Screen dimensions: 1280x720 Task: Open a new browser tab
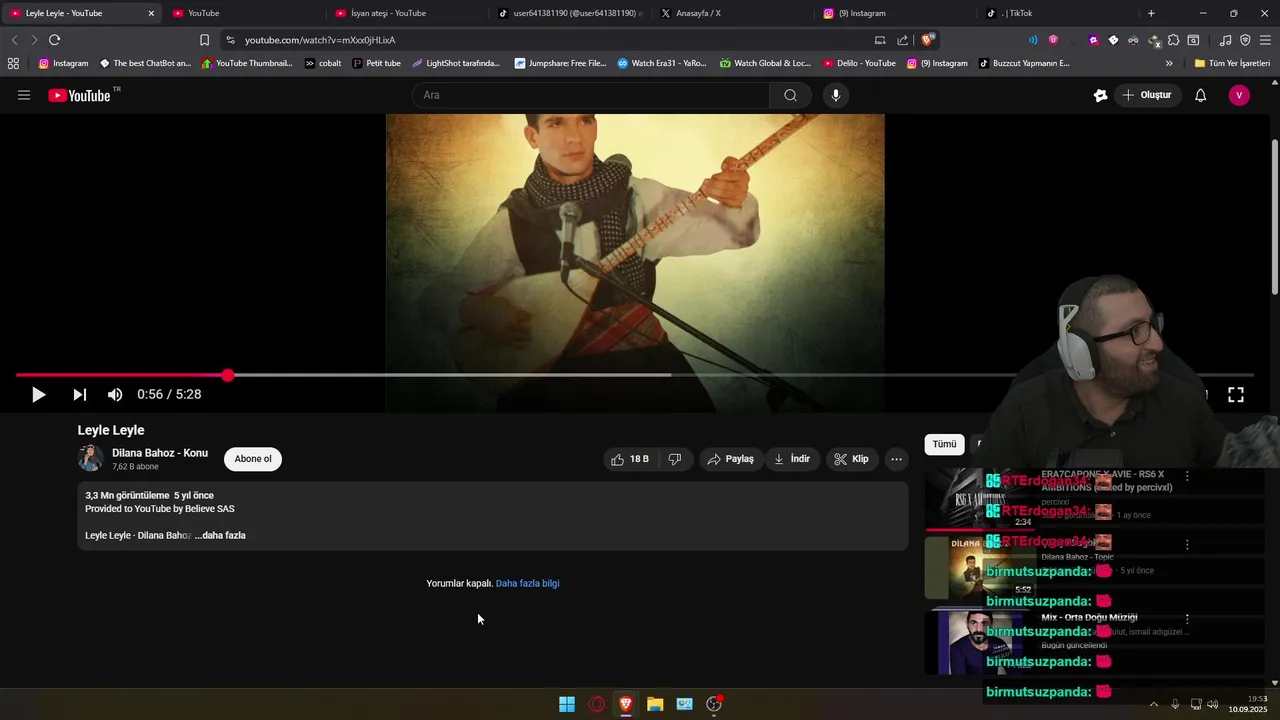tap(1151, 13)
